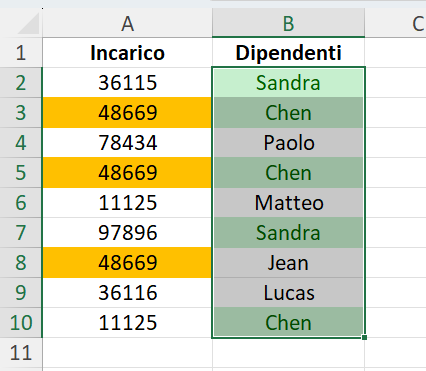
Task: Select row 6 header
Action: pyautogui.click(x=21, y=202)
